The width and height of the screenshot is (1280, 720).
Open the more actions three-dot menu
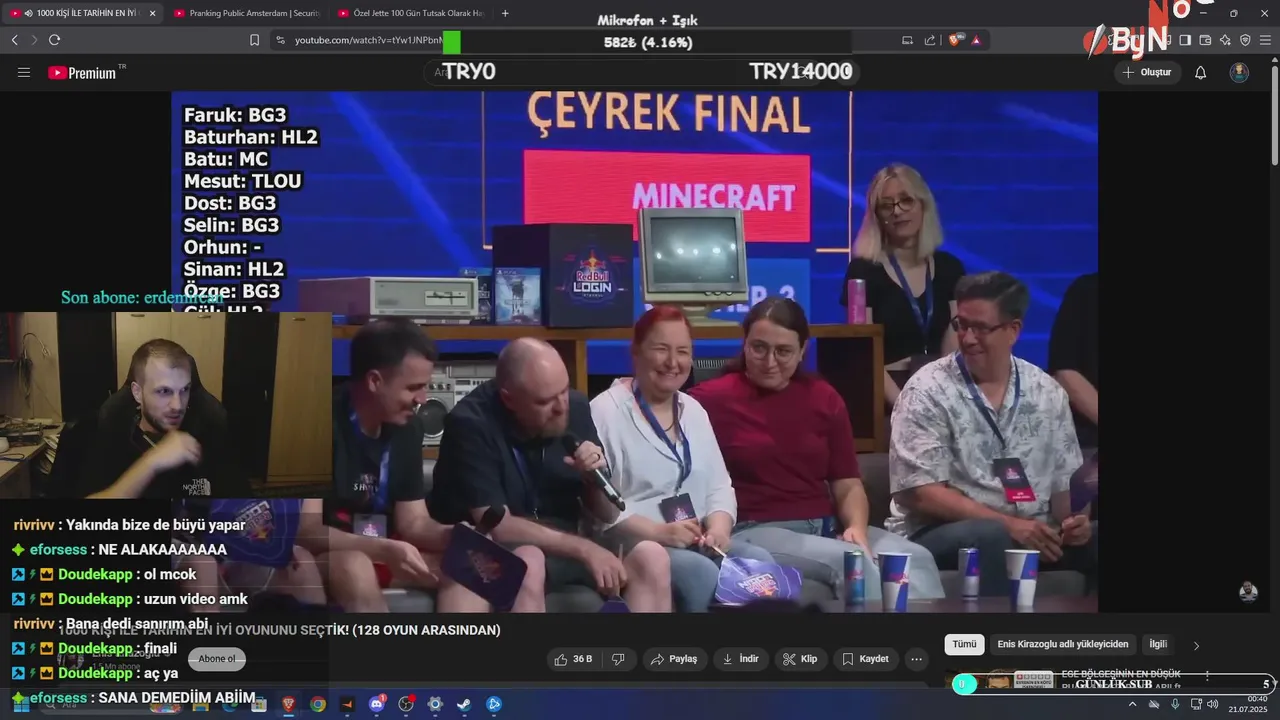click(x=916, y=659)
